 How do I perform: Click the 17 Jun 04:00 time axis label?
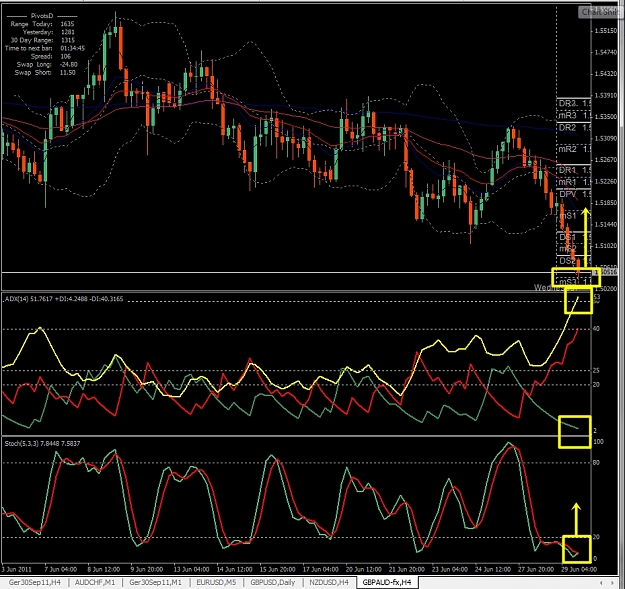(320, 569)
